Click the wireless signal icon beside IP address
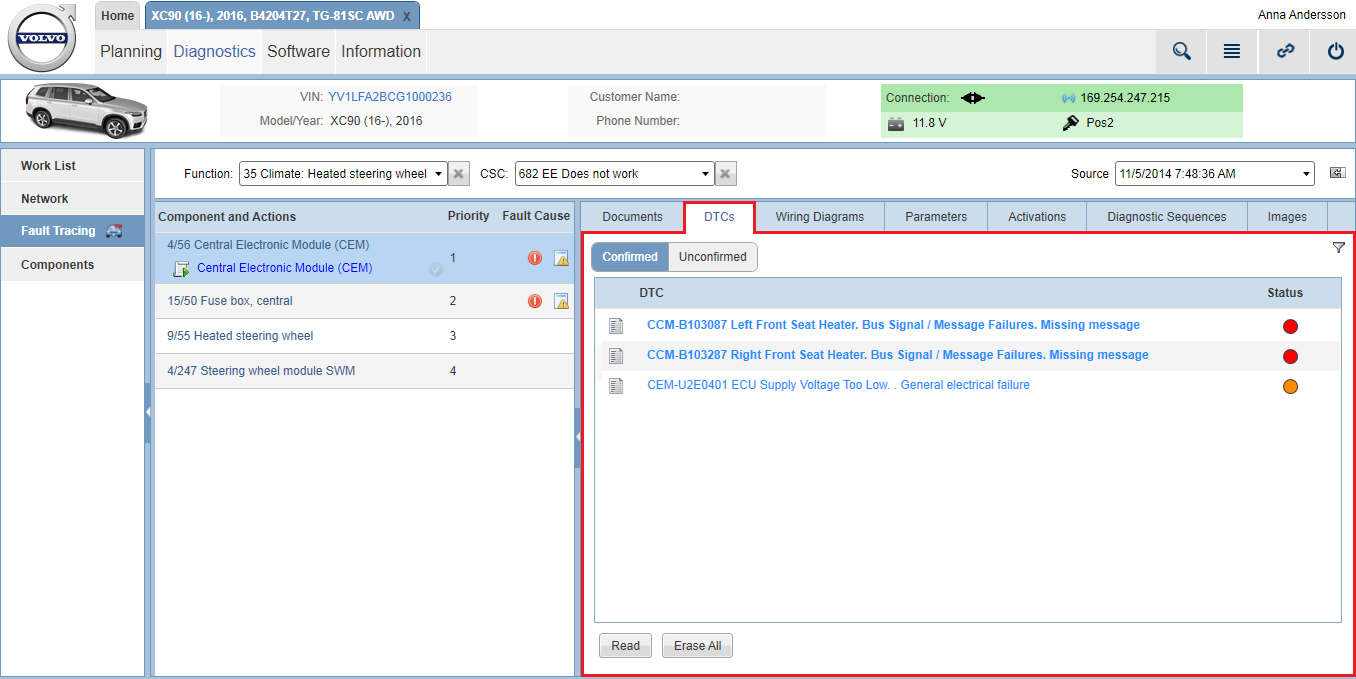1356x679 pixels. coord(1068,98)
